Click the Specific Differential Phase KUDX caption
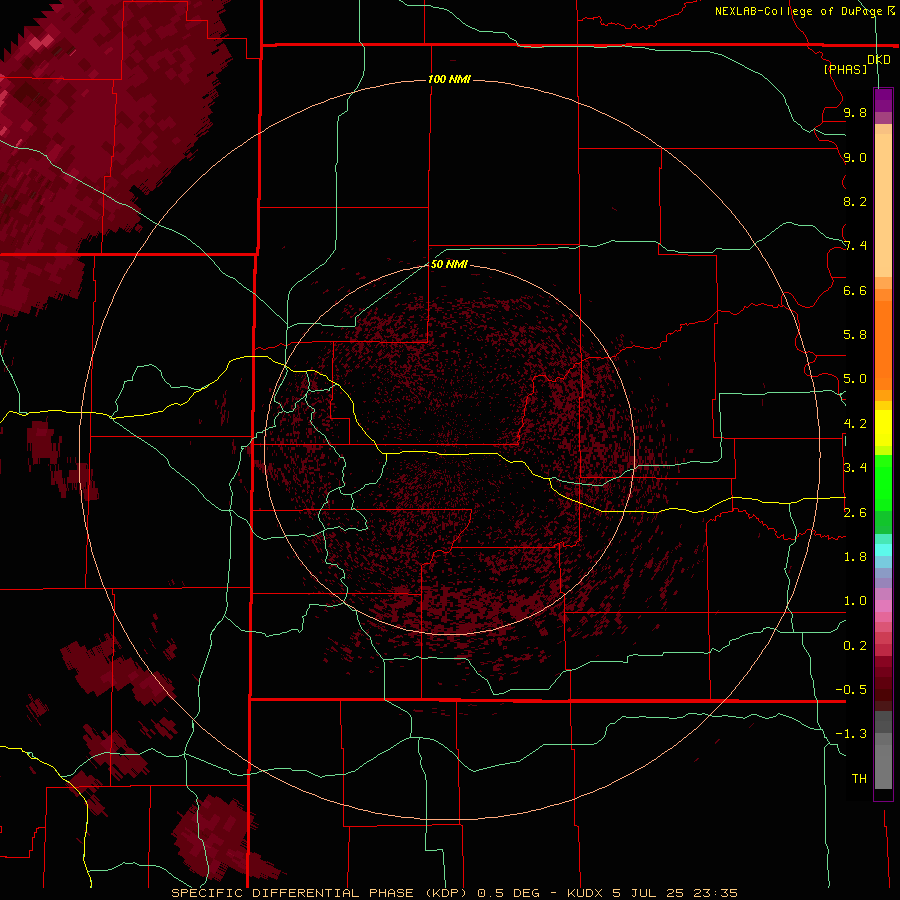Screen dimensions: 900x900 click(x=455, y=893)
